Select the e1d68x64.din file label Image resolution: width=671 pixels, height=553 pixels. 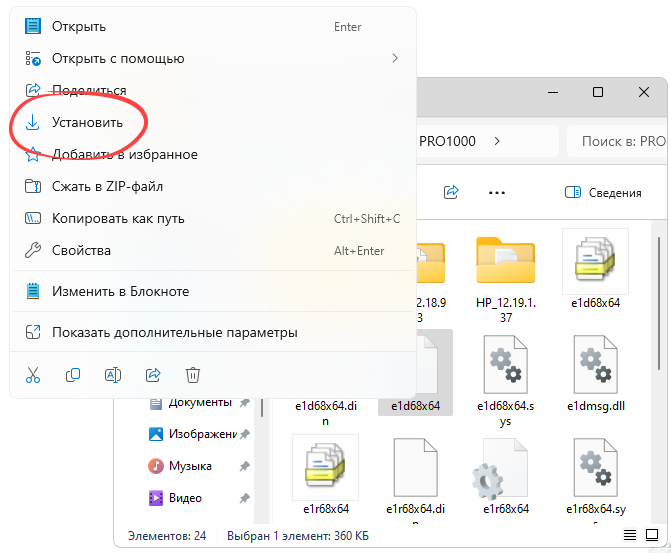pyautogui.click(x=326, y=413)
